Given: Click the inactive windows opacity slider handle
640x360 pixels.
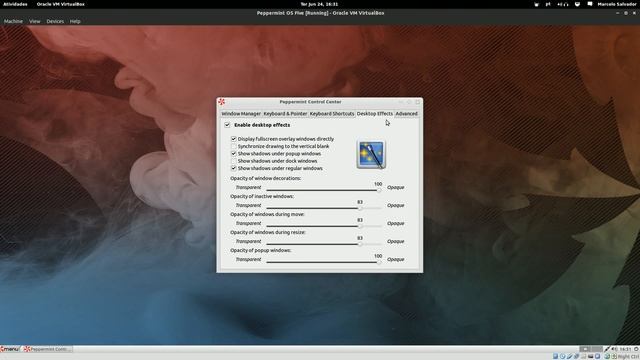Looking at the screenshot, I should 360,208.
